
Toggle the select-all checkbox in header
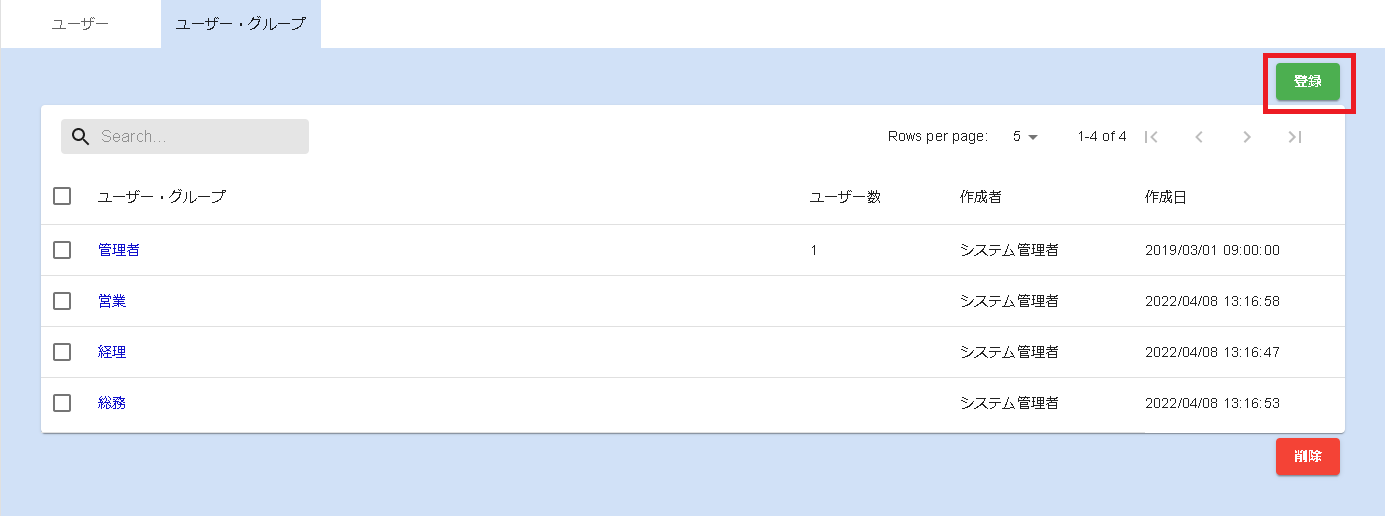(x=62, y=197)
